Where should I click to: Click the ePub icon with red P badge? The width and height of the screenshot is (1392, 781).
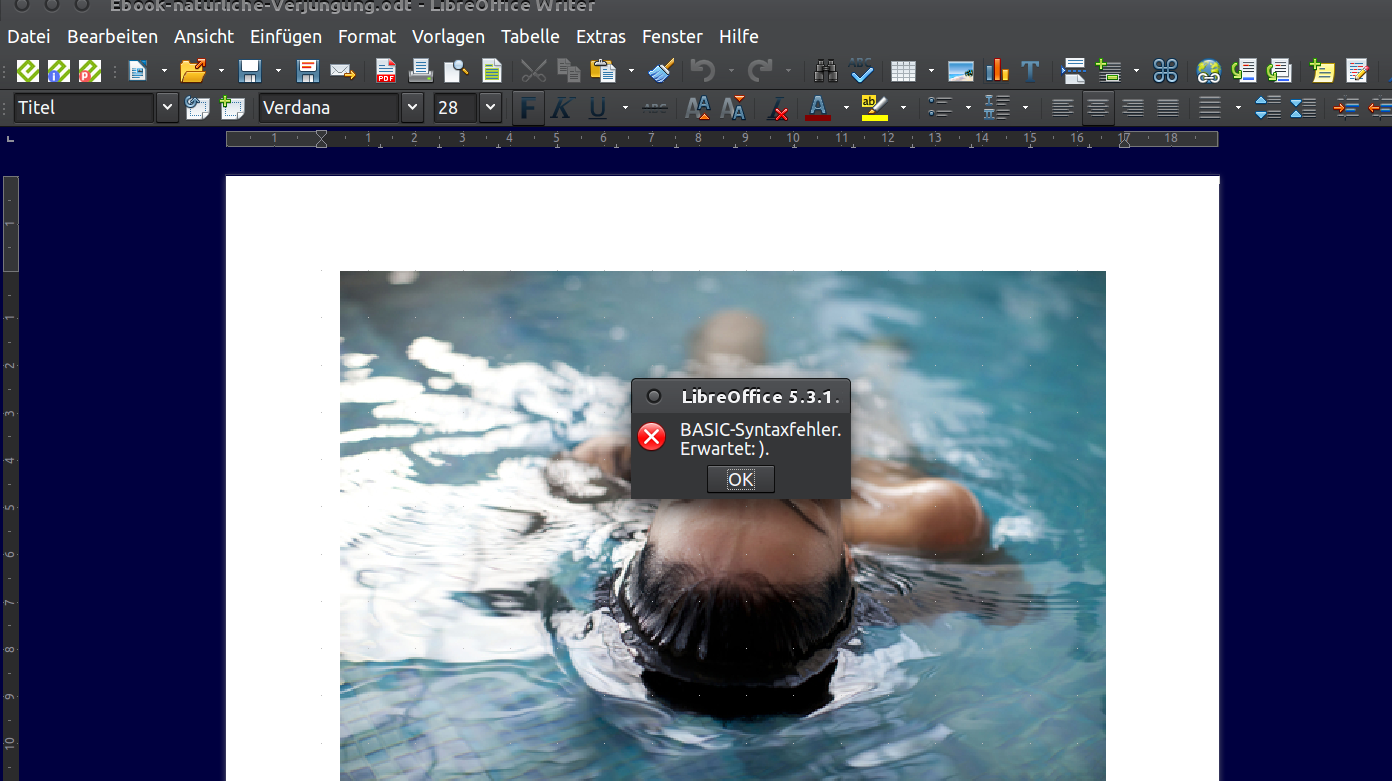pos(90,71)
